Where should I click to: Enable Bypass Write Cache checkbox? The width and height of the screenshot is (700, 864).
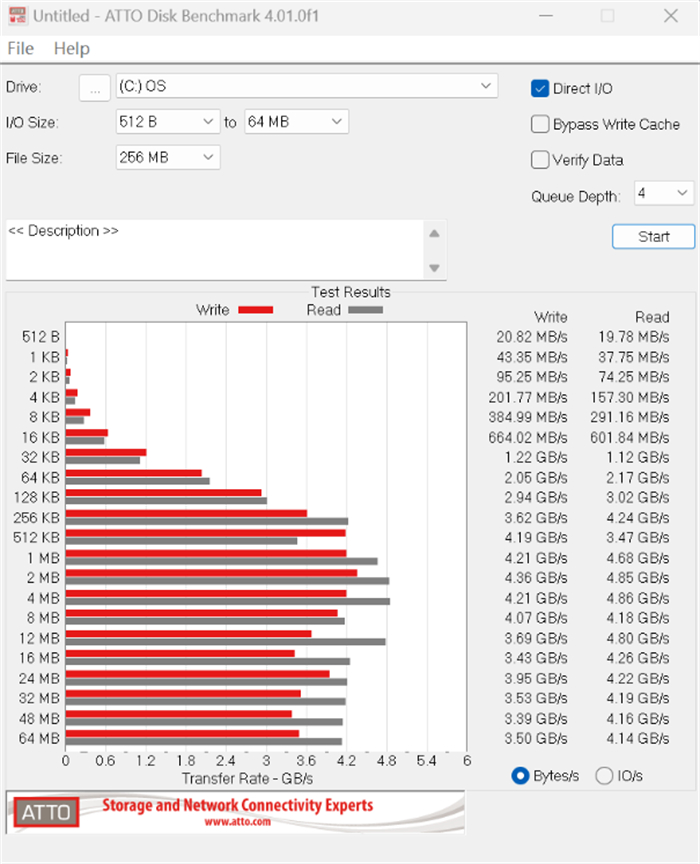(540, 125)
